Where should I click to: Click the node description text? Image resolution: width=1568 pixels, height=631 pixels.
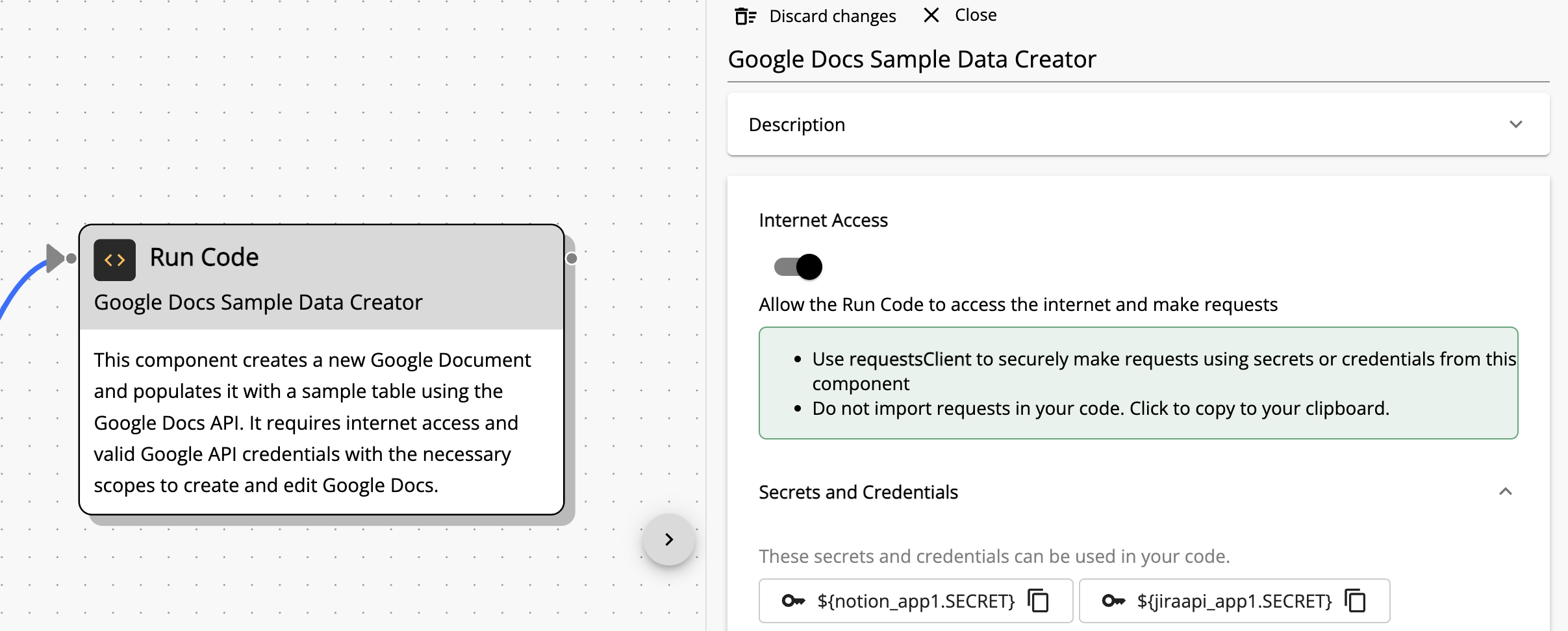point(312,423)
